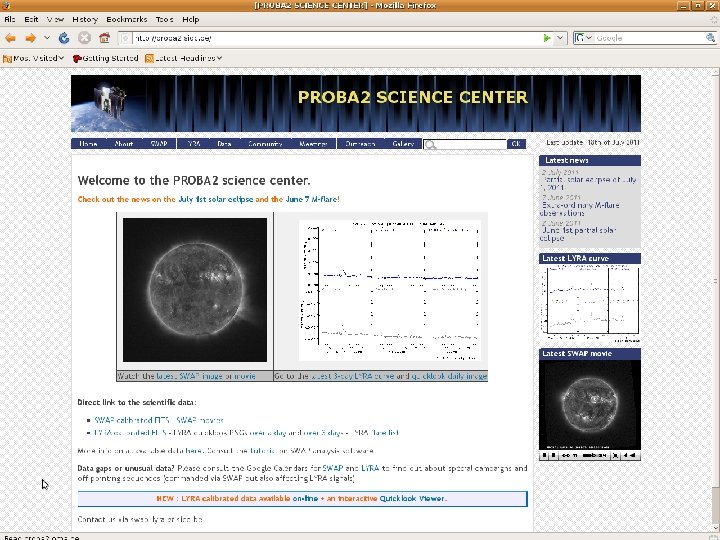Open the SWAP calibrated FITS link

pos(132,420)
